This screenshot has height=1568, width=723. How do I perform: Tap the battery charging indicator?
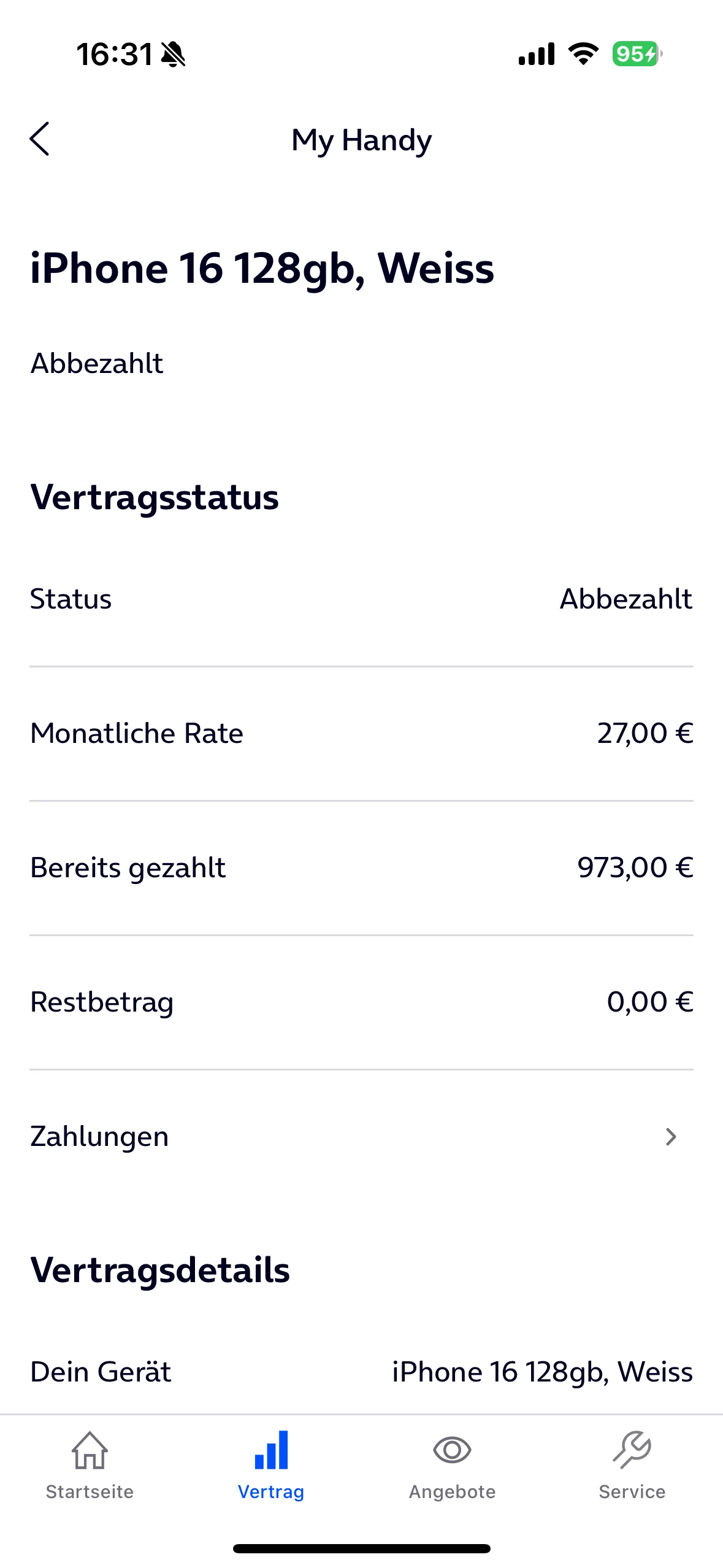[637, 54]
